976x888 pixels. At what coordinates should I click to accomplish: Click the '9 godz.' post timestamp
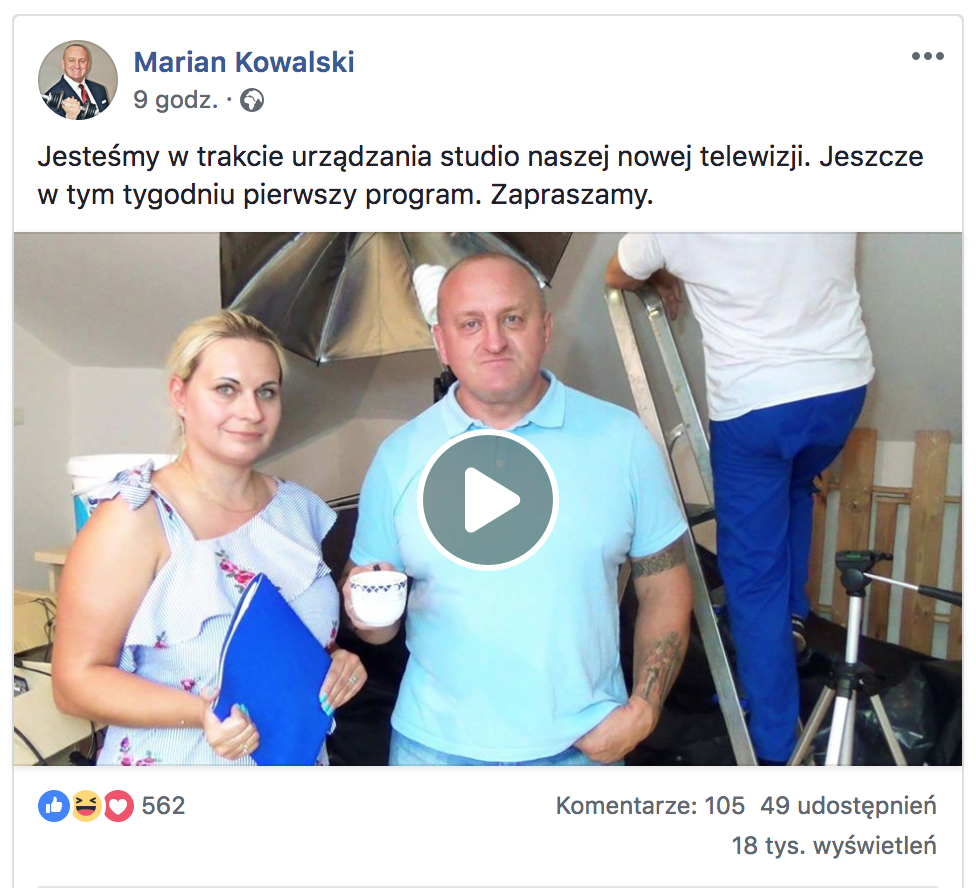point(176,100)
